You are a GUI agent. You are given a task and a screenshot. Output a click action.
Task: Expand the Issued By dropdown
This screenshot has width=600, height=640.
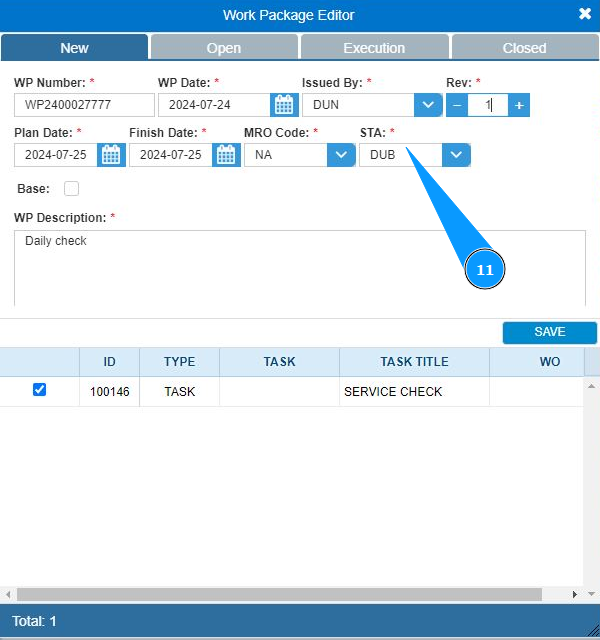428,105
